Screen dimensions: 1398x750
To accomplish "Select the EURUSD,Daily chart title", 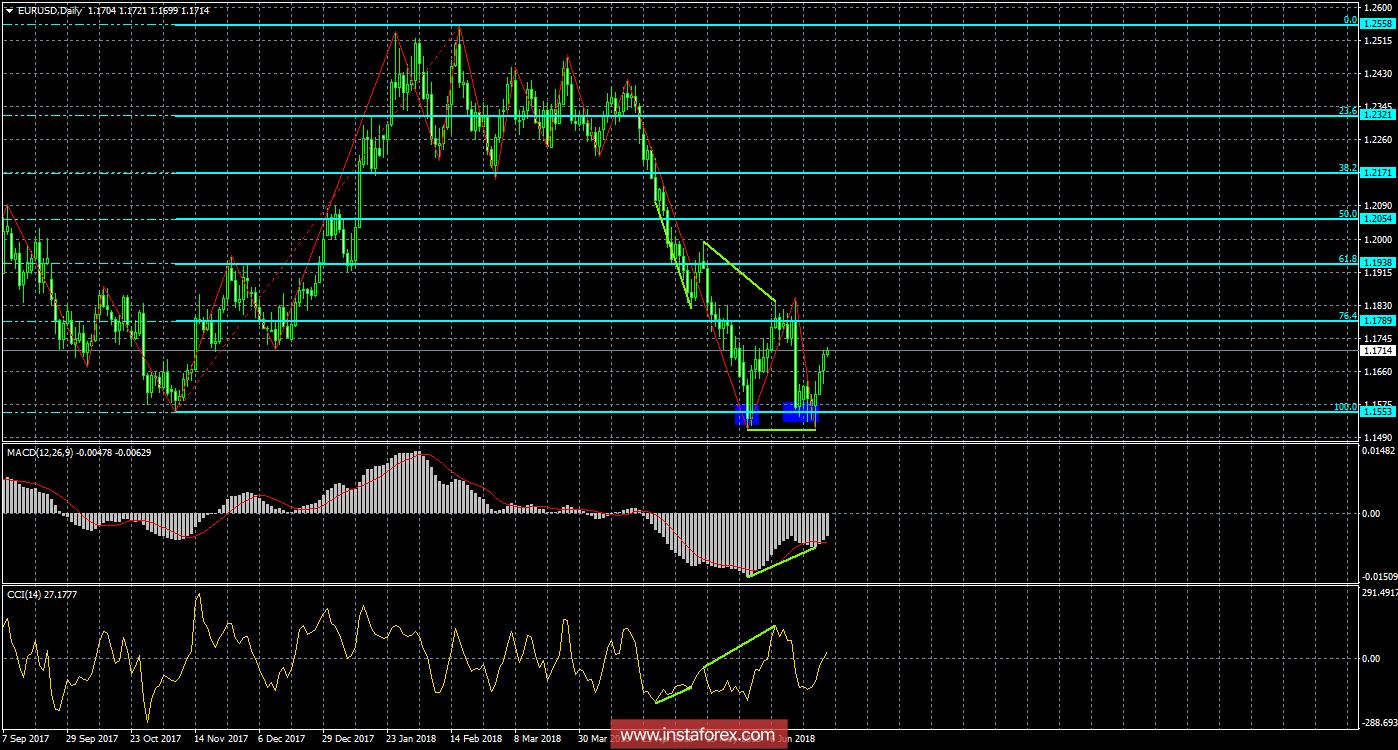I will 49,10.
